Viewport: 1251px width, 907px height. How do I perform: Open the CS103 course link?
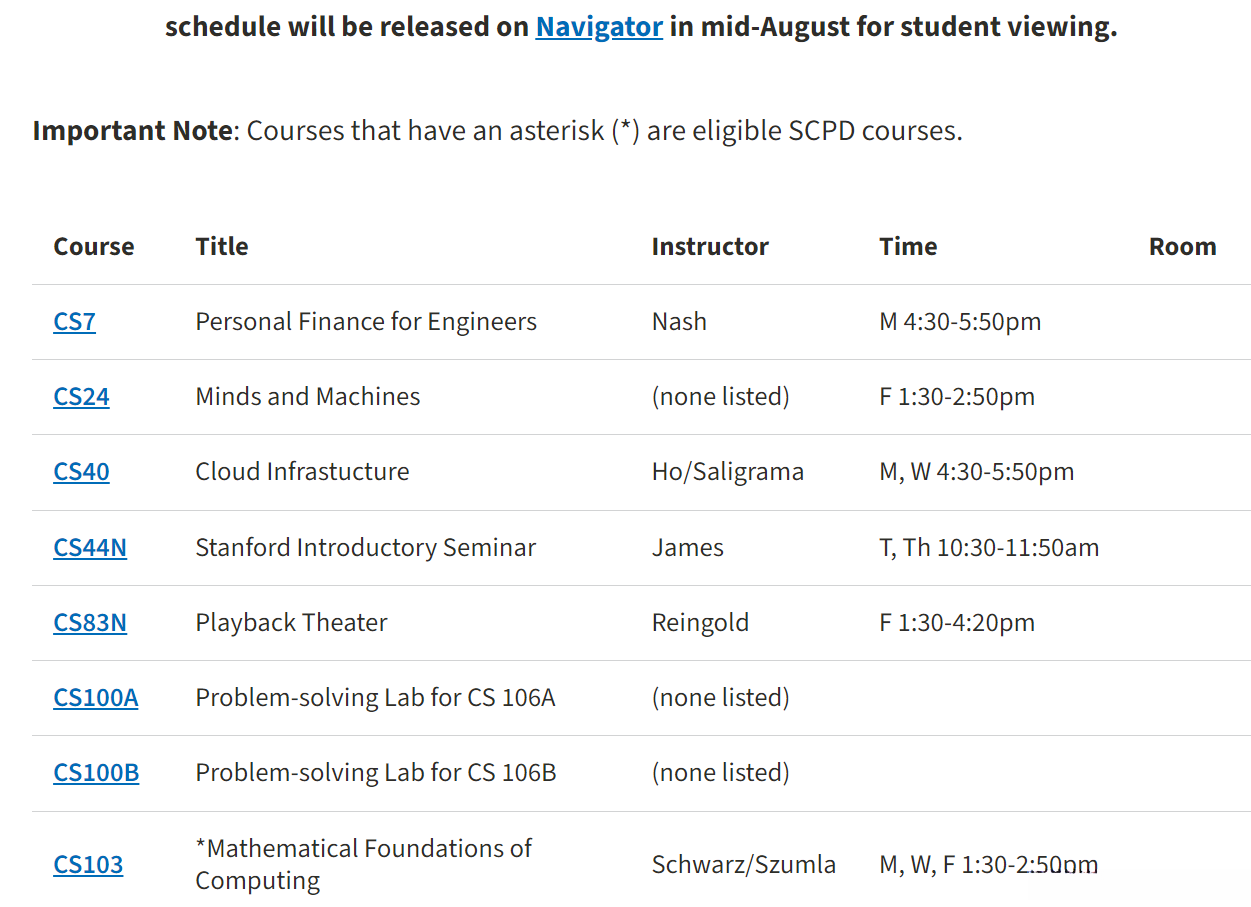pyautogui.click(x=88, y=865)
